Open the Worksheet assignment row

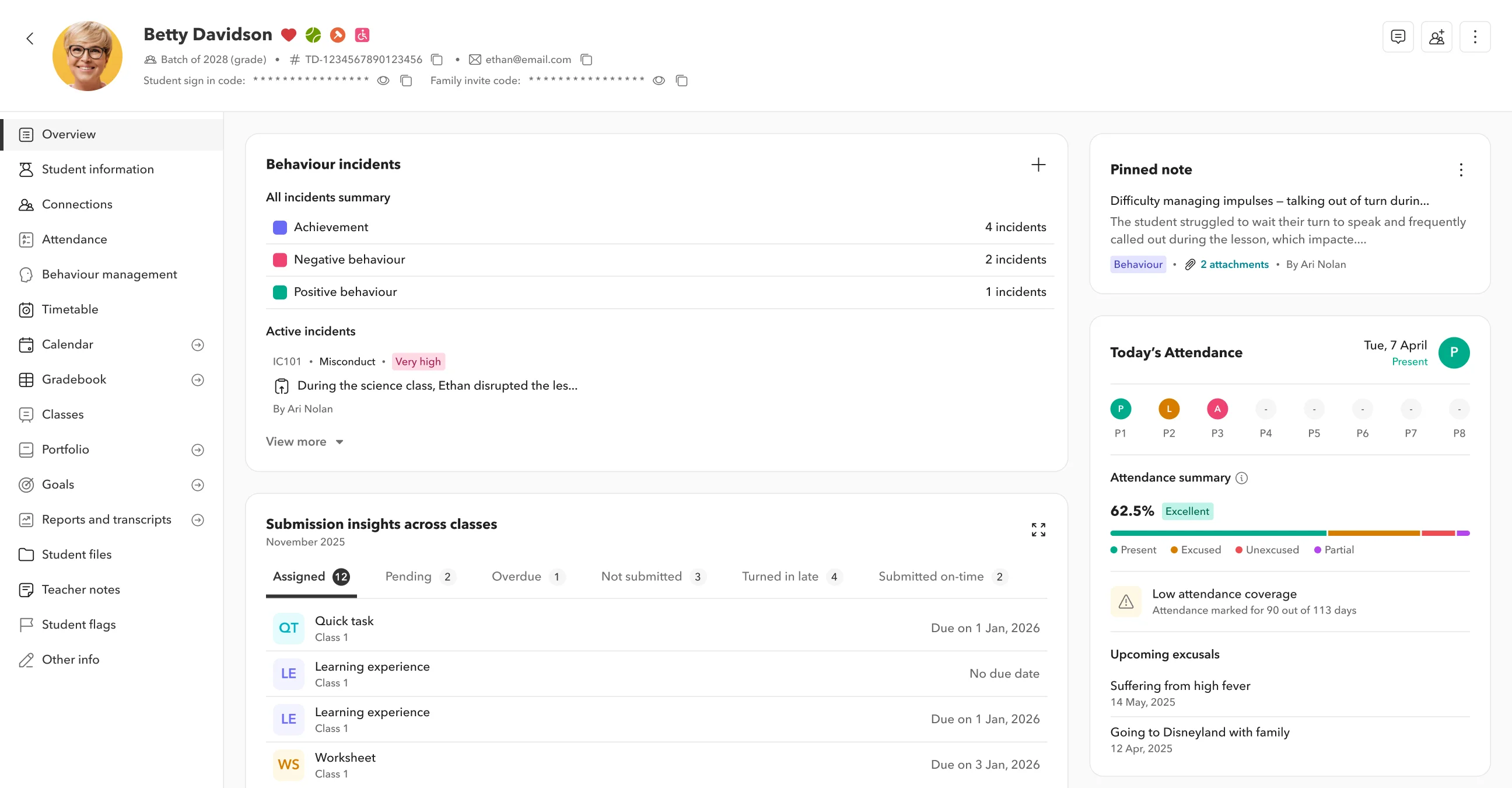point(656,765)
